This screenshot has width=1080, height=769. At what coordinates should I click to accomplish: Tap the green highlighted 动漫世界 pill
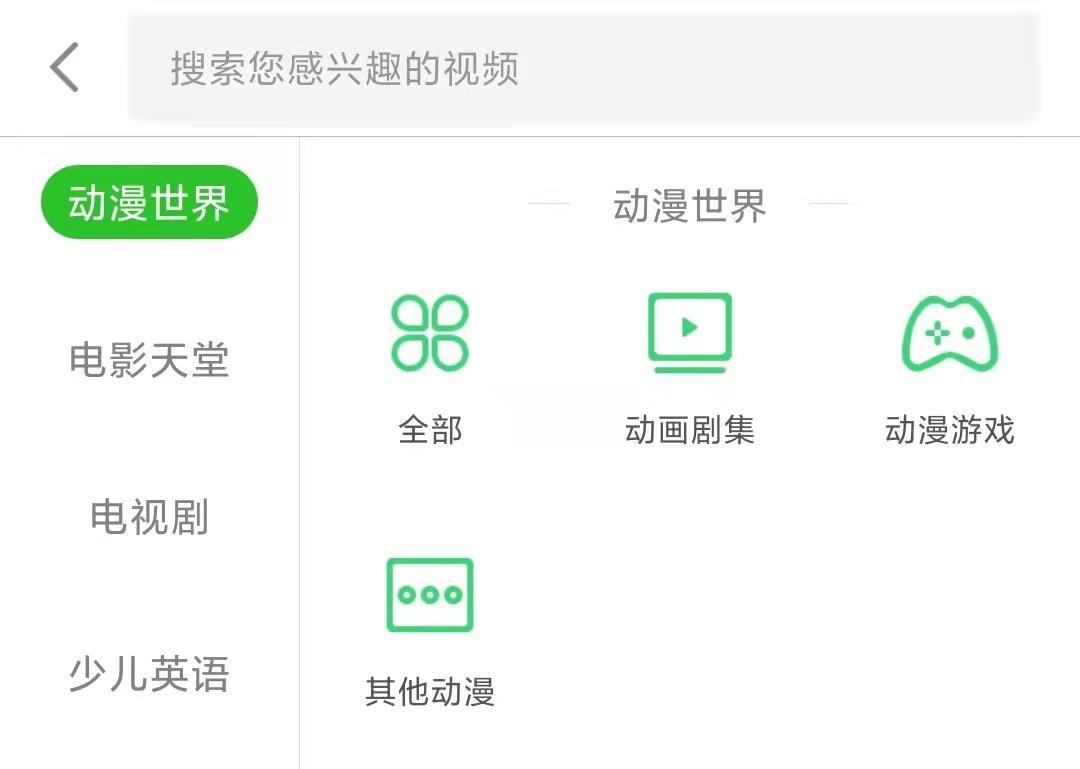click(x=148, y=200)
